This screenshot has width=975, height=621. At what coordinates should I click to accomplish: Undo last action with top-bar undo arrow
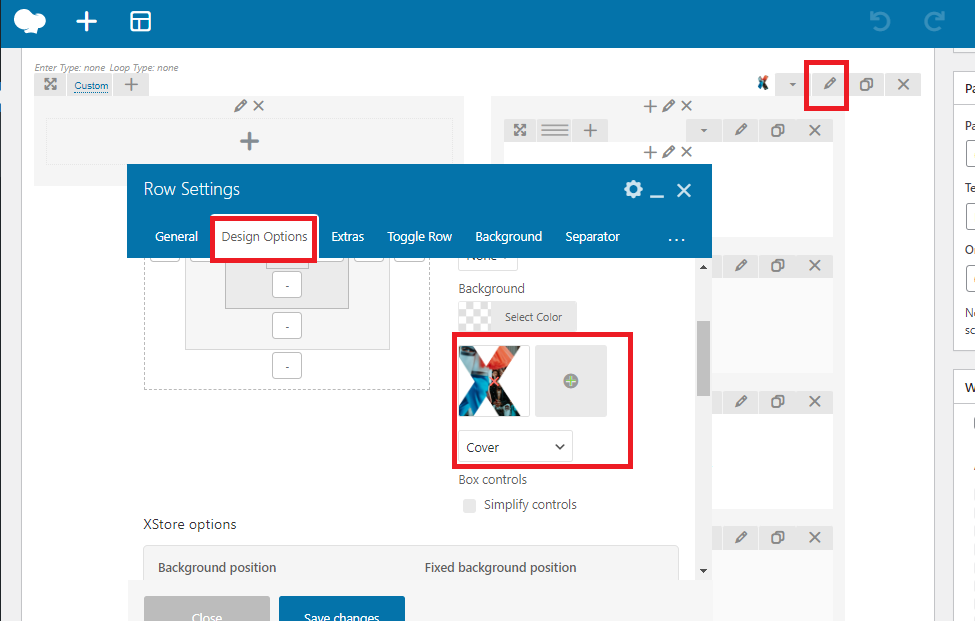pos(880,22)
